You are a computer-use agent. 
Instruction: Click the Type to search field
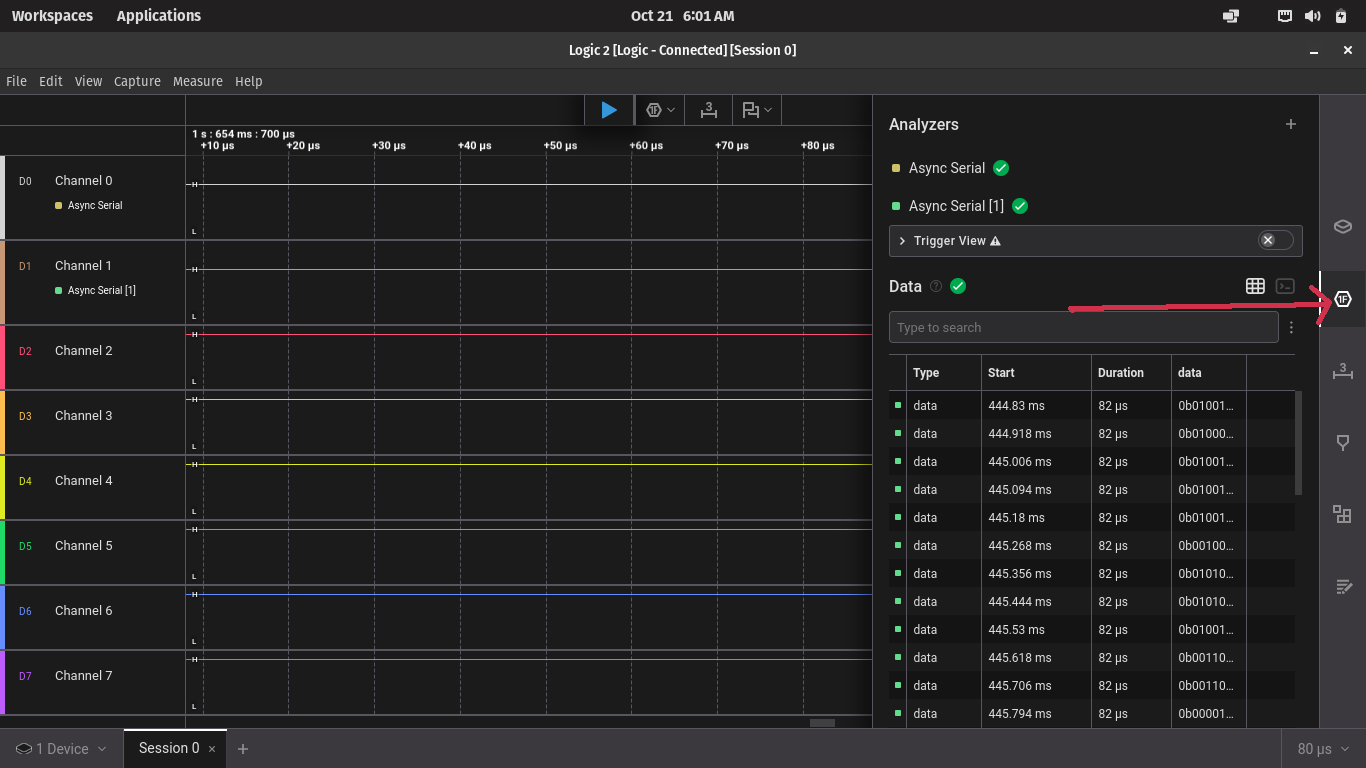1082,327
